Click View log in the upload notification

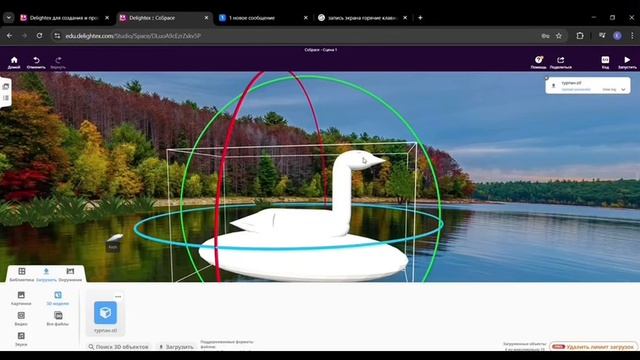609,89
